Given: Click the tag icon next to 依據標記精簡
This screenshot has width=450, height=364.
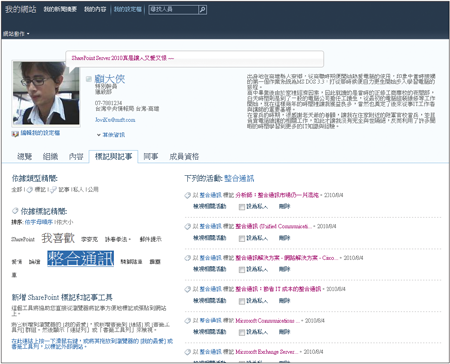Looking at the screenshot, I should 15,211.
